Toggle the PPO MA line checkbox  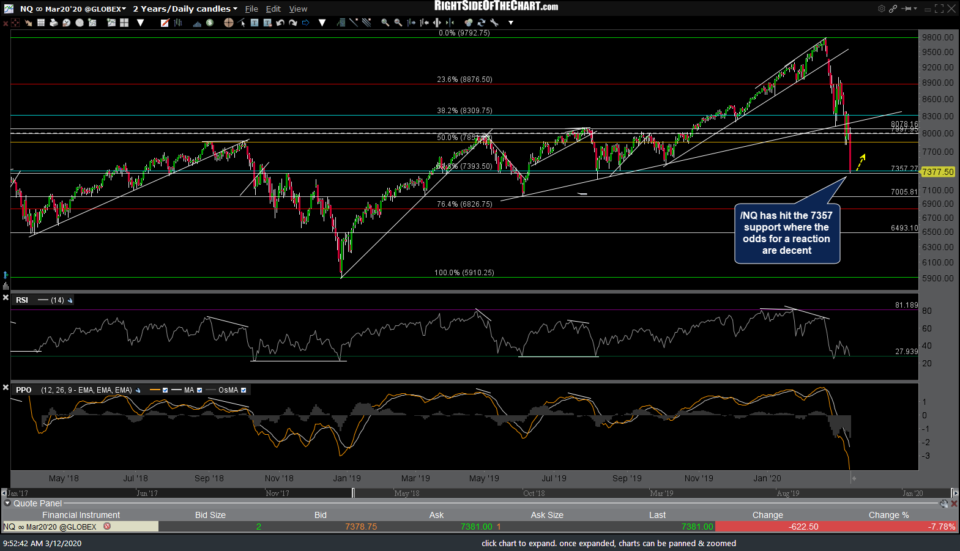[x=200, y=390]
